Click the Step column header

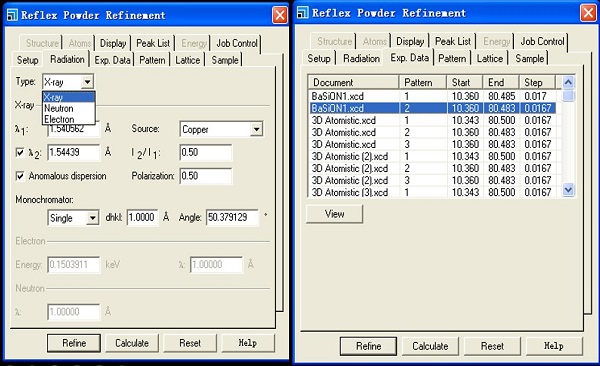(x=537, y=82)
